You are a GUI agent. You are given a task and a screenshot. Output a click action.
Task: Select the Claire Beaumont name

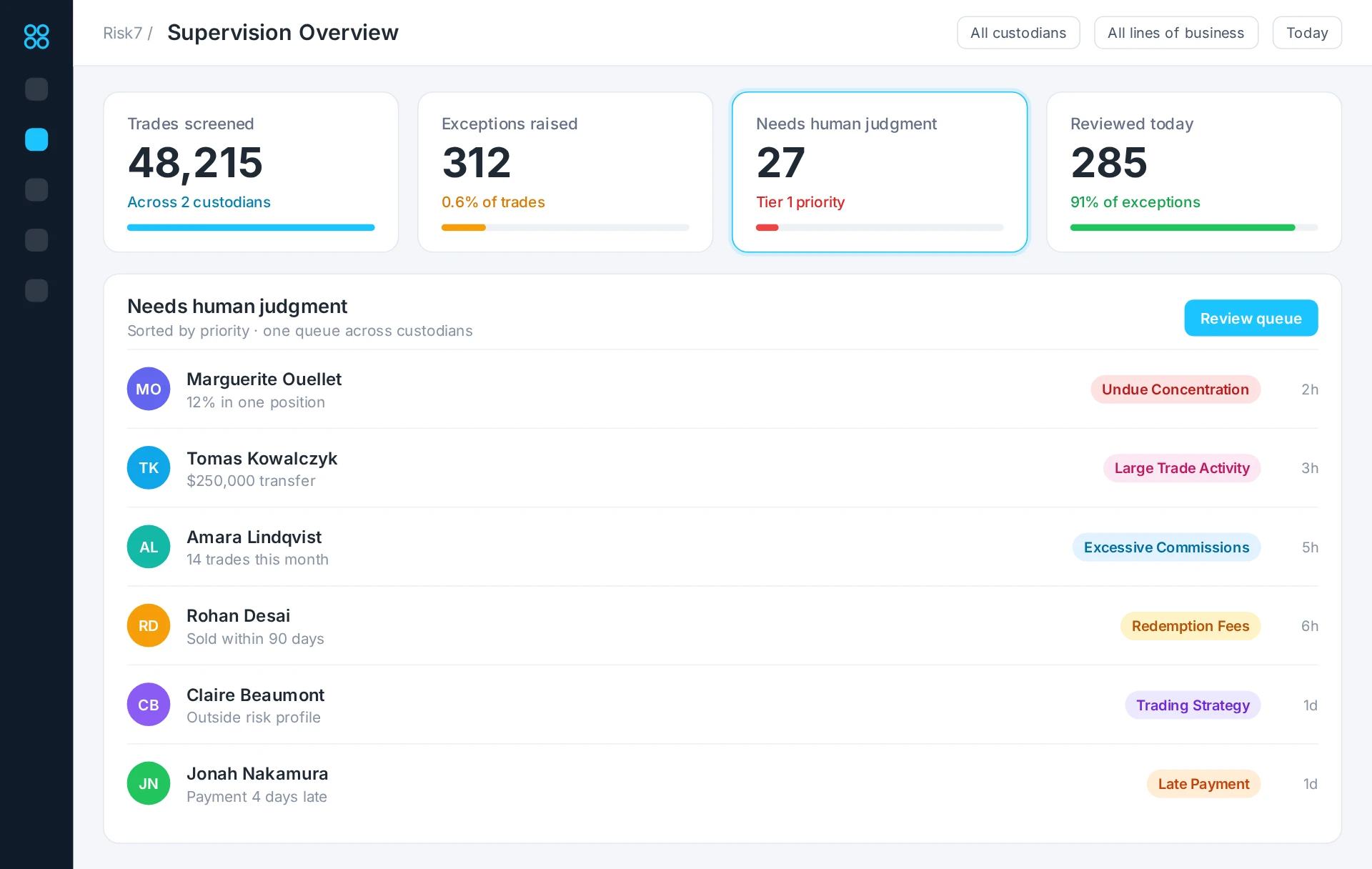255,695
